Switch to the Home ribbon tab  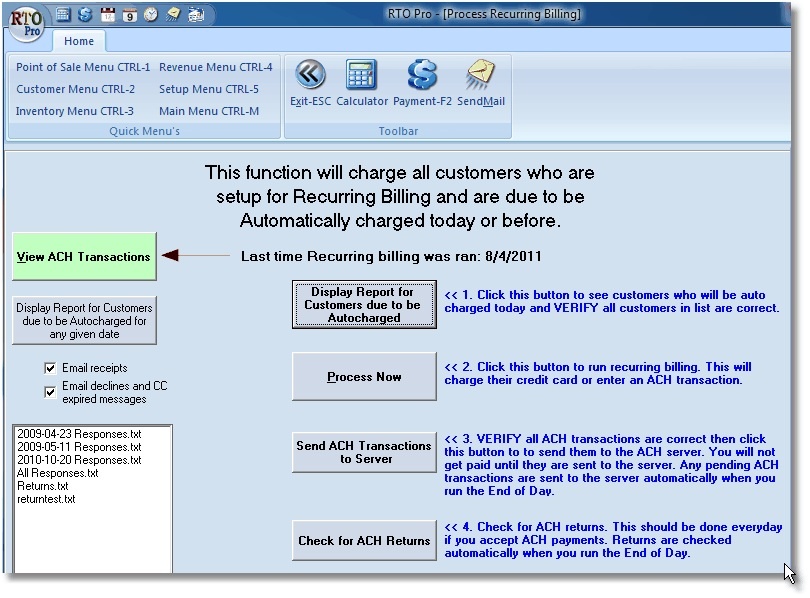pos(79,41)
